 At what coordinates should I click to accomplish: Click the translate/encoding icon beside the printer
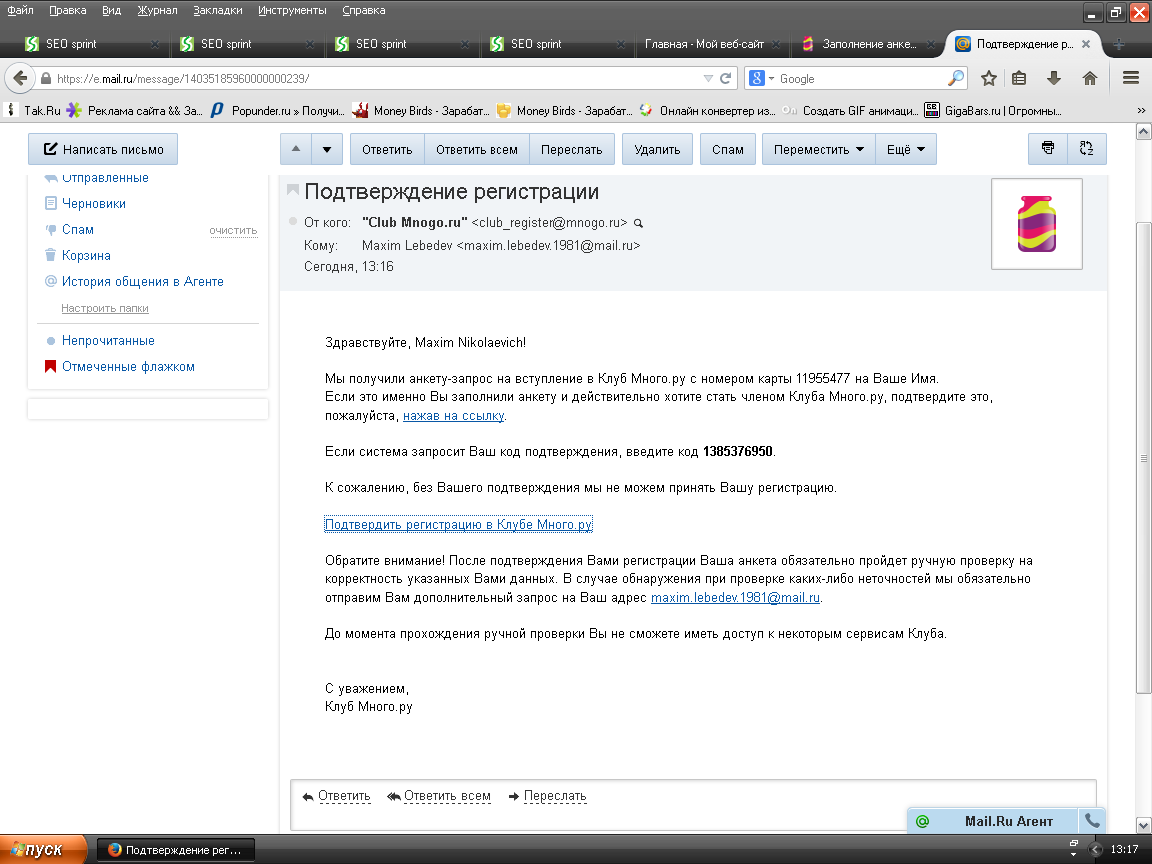[1087, 149]
